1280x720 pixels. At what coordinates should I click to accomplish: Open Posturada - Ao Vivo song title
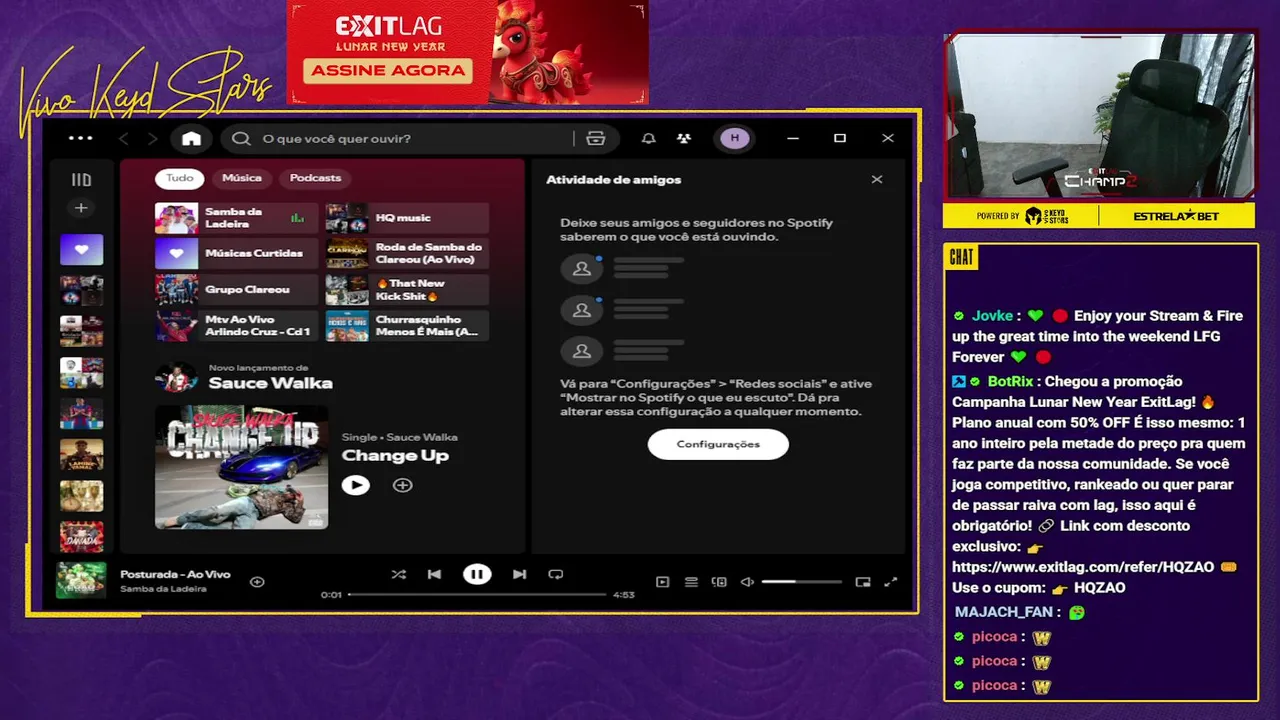pos(175,575)
